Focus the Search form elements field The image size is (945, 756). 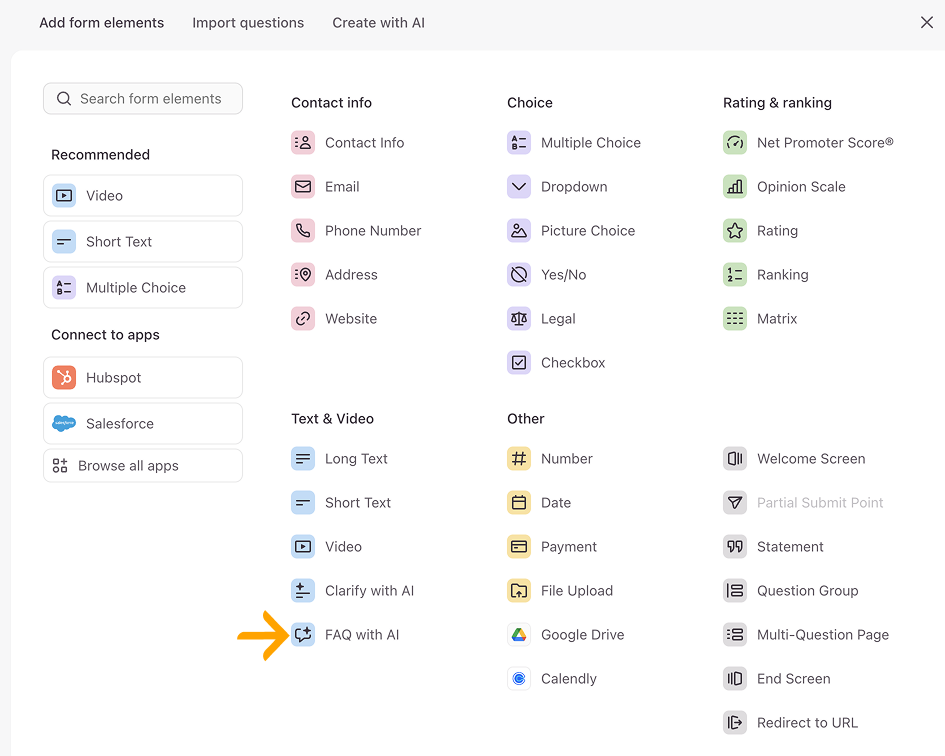(x=143, y=98)
